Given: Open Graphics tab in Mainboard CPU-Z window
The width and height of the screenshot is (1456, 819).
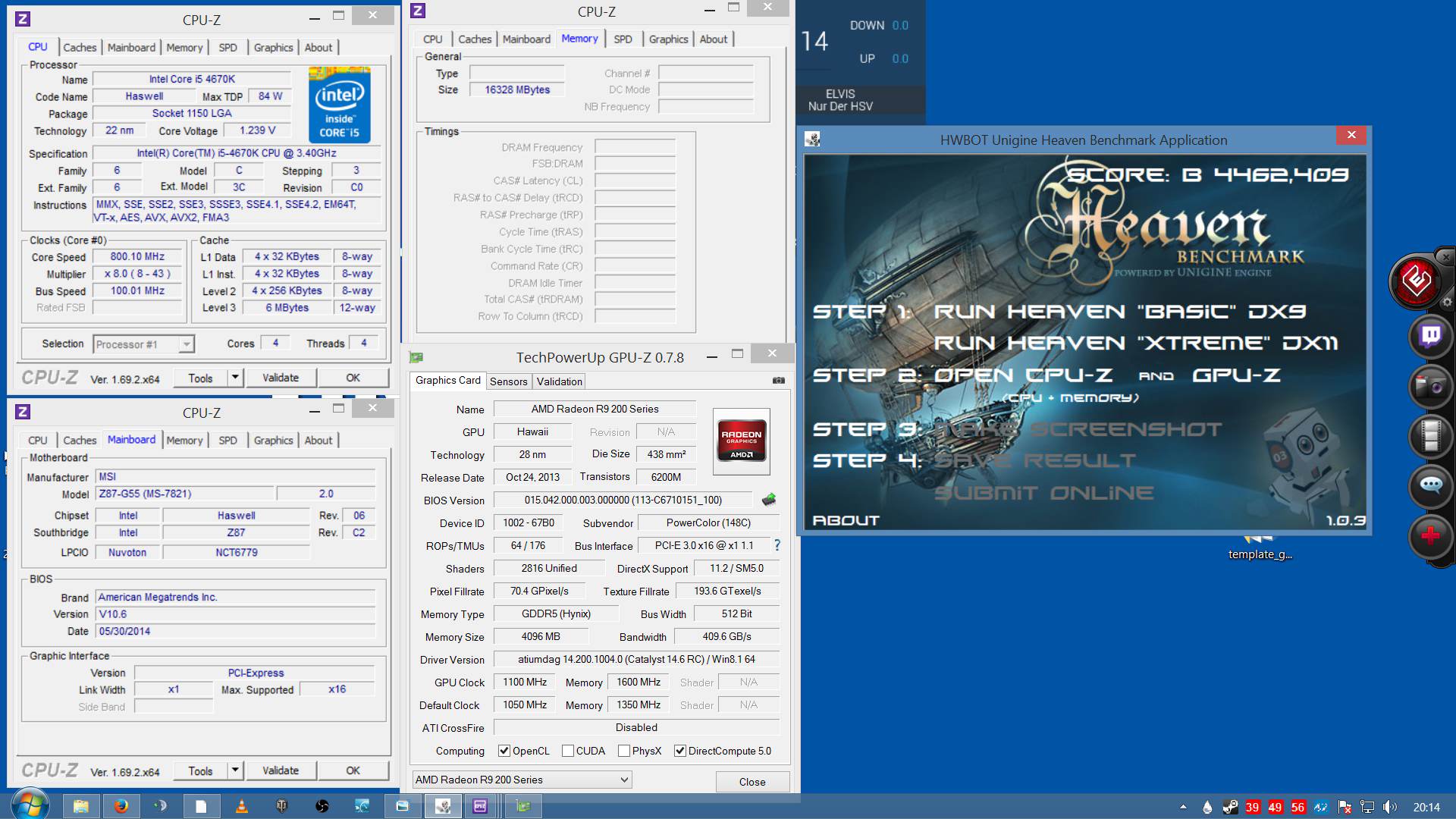Looking at the screenshot, I should 273,440.
